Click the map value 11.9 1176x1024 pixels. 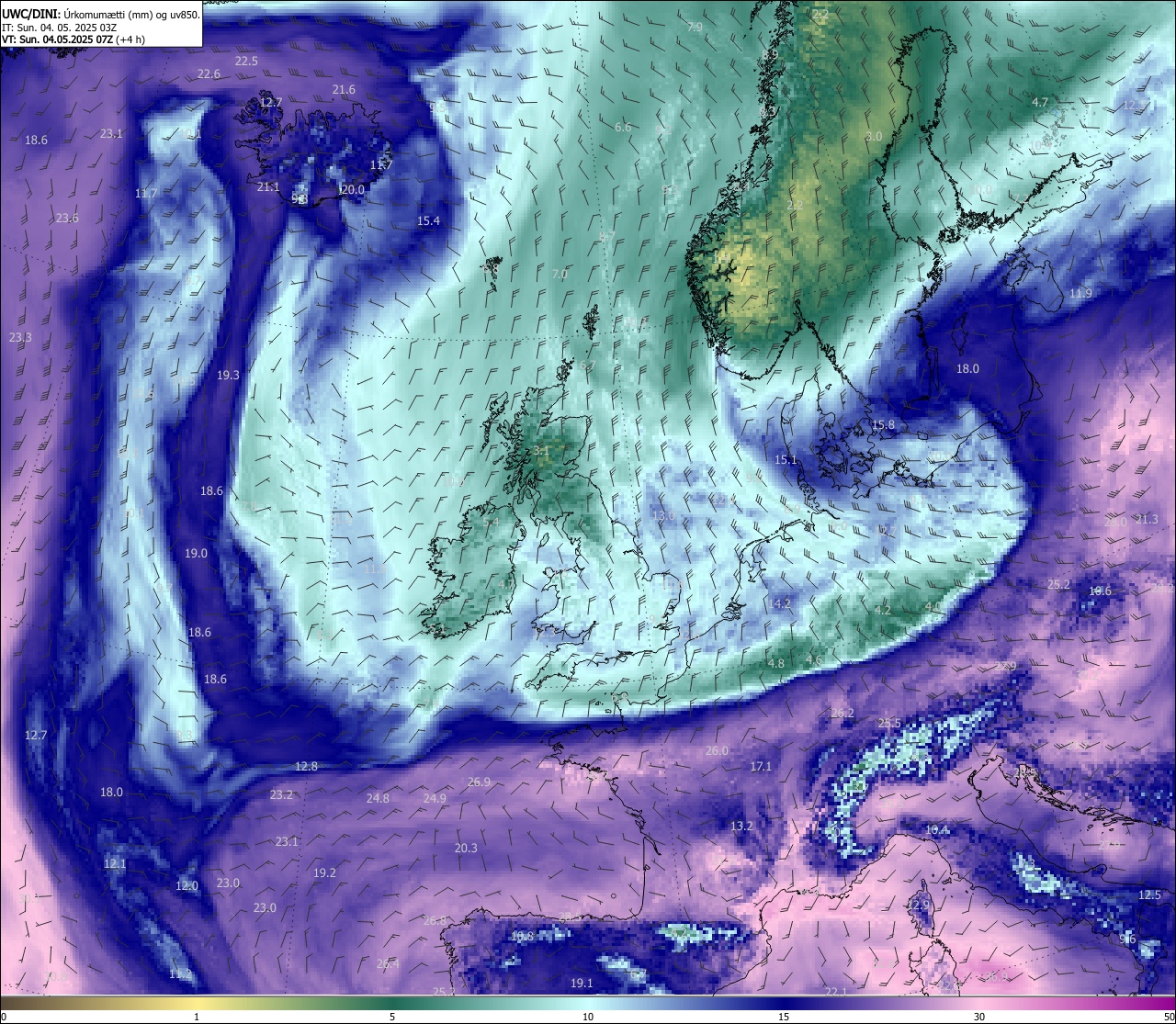coord(1080,293)
